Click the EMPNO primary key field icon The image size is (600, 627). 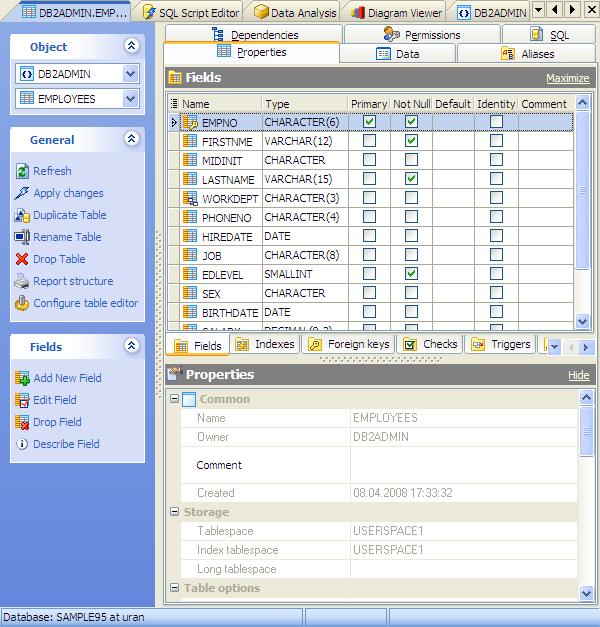pyautogui.click(x=190, y=122)
